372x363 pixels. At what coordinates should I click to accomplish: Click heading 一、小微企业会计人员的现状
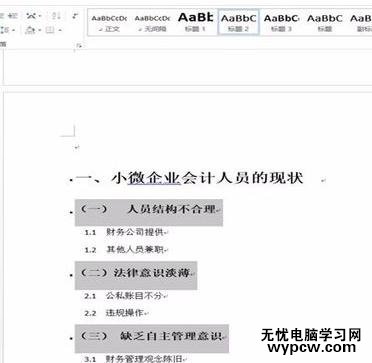[190, 178]
